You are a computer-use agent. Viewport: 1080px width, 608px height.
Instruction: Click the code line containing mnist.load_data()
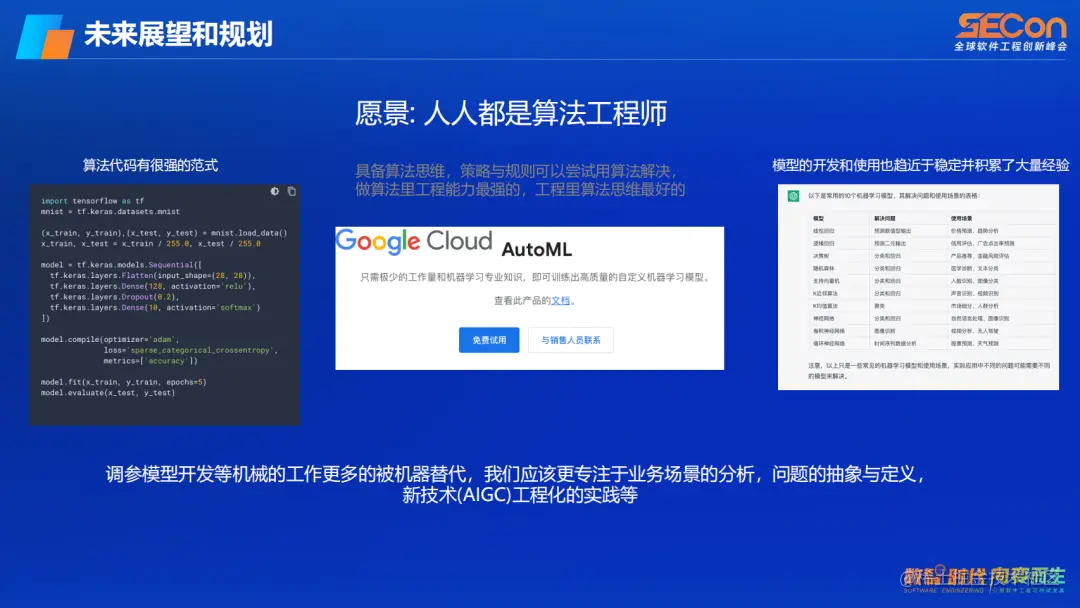[x=164, y=233]
